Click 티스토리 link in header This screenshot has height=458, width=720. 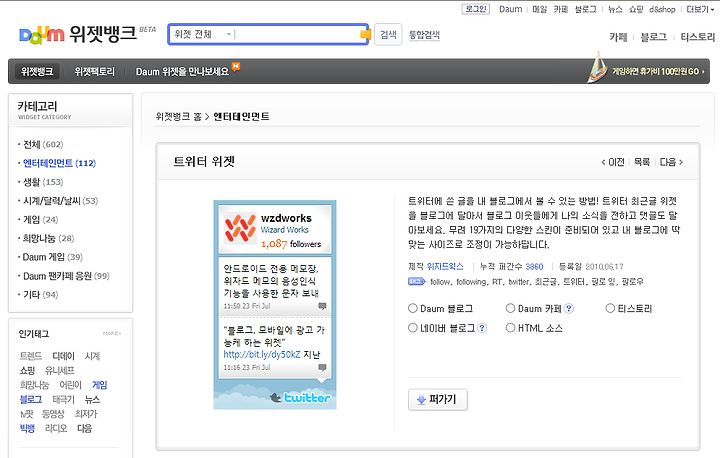pyautogui.click(x=698, y=37)
